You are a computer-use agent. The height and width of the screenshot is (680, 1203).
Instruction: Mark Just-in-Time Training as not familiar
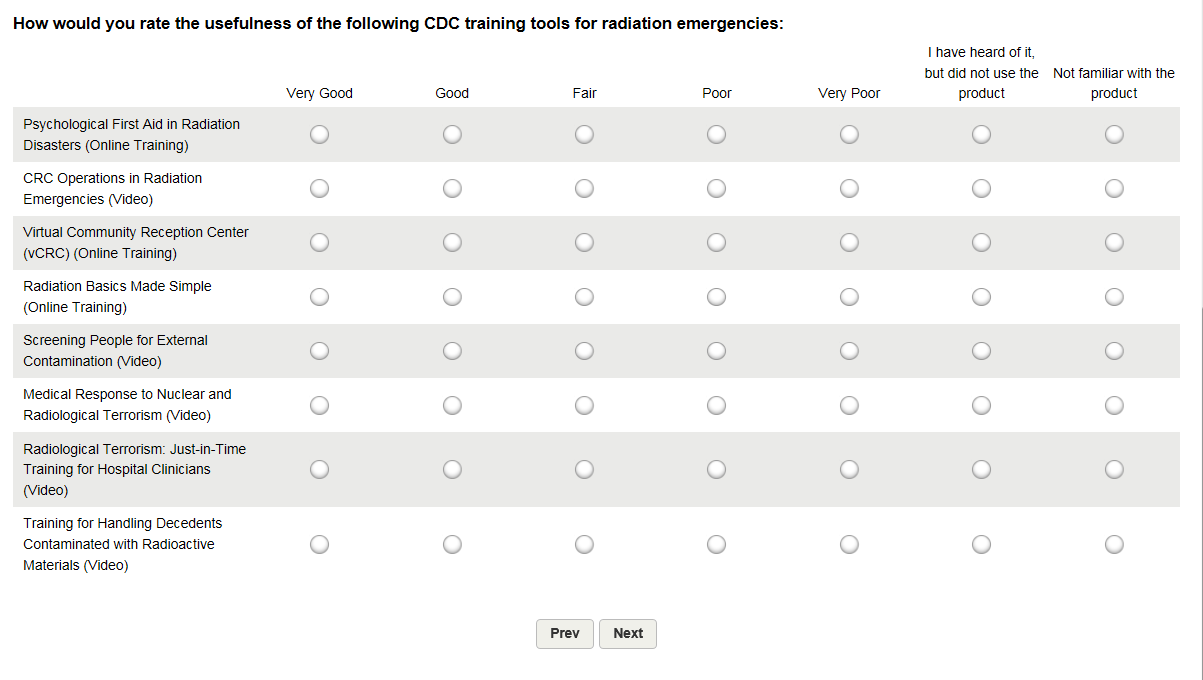click(1114, 469)
